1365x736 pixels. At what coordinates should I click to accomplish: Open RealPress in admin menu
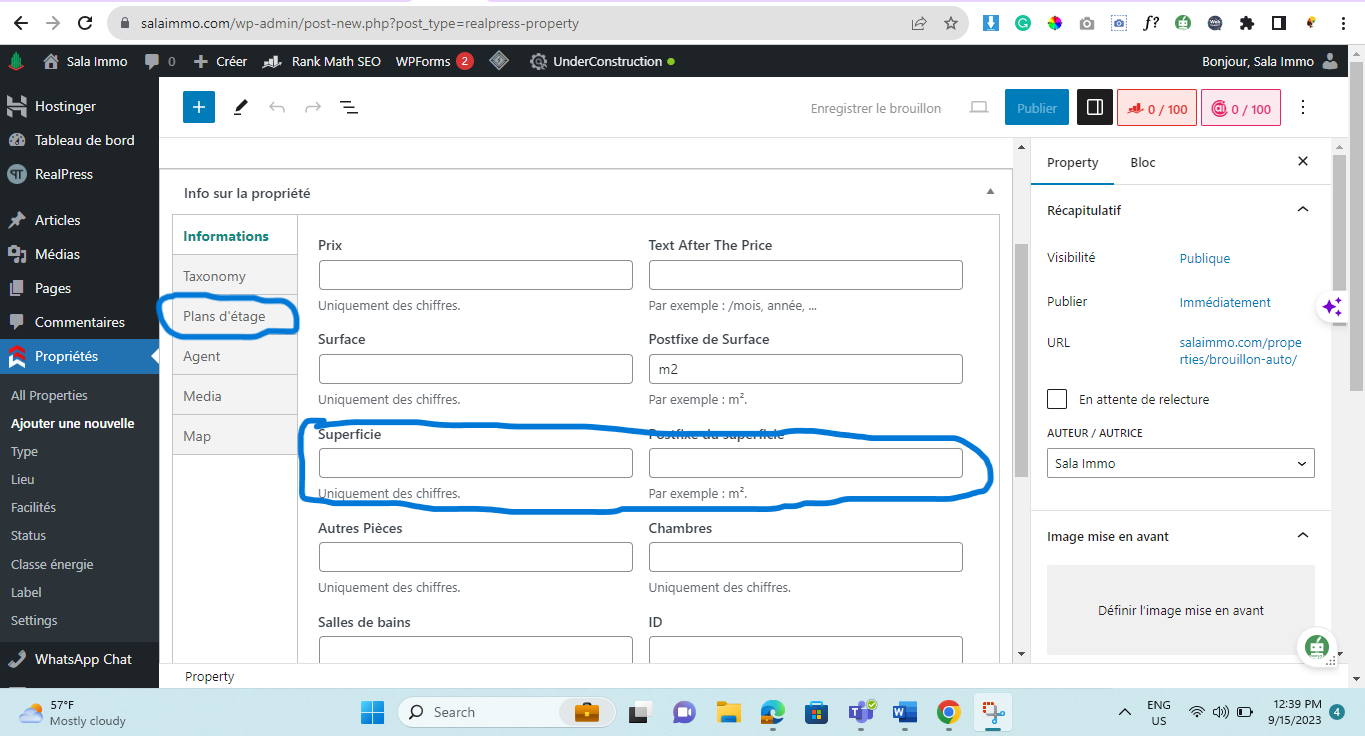(x=64, y=174)
